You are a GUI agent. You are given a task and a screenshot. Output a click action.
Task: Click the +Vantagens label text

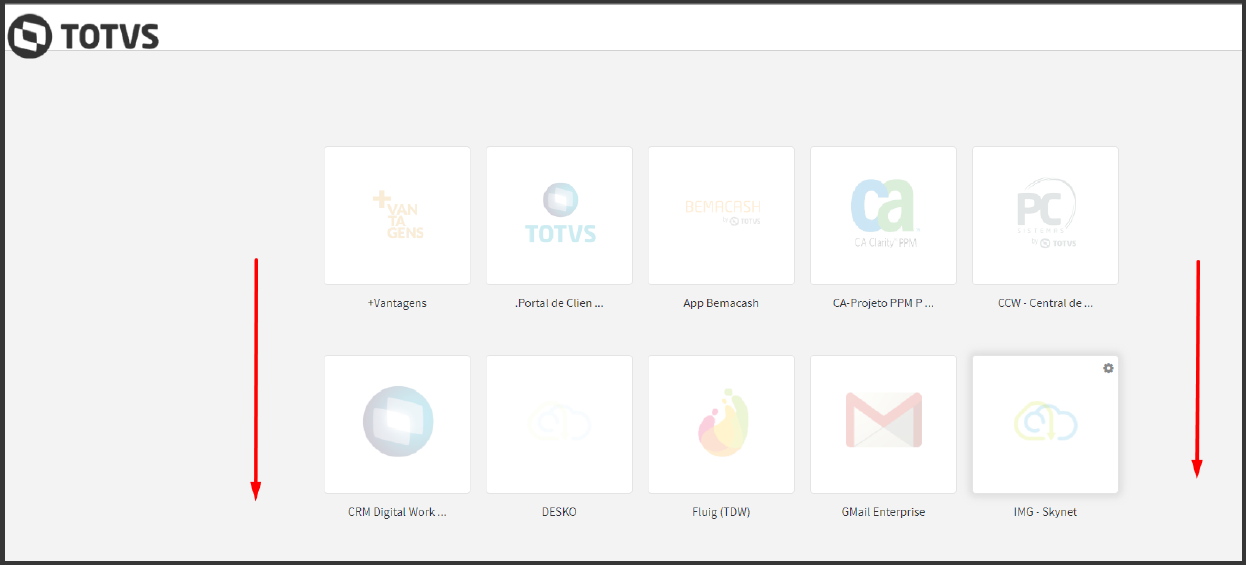(397, 303)
